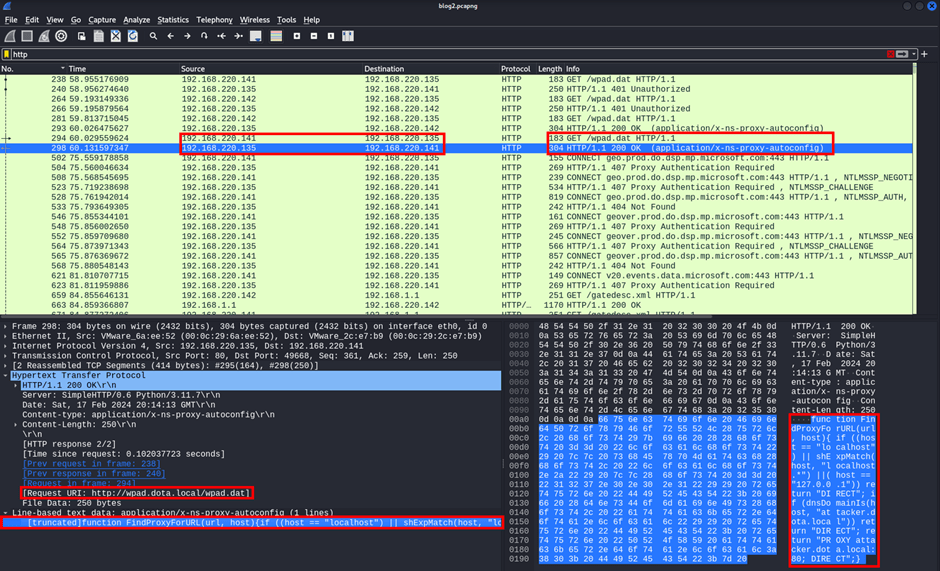940x571 pixels.
Task: Follow Prev response in frame: 240 link
Action: 94,473
